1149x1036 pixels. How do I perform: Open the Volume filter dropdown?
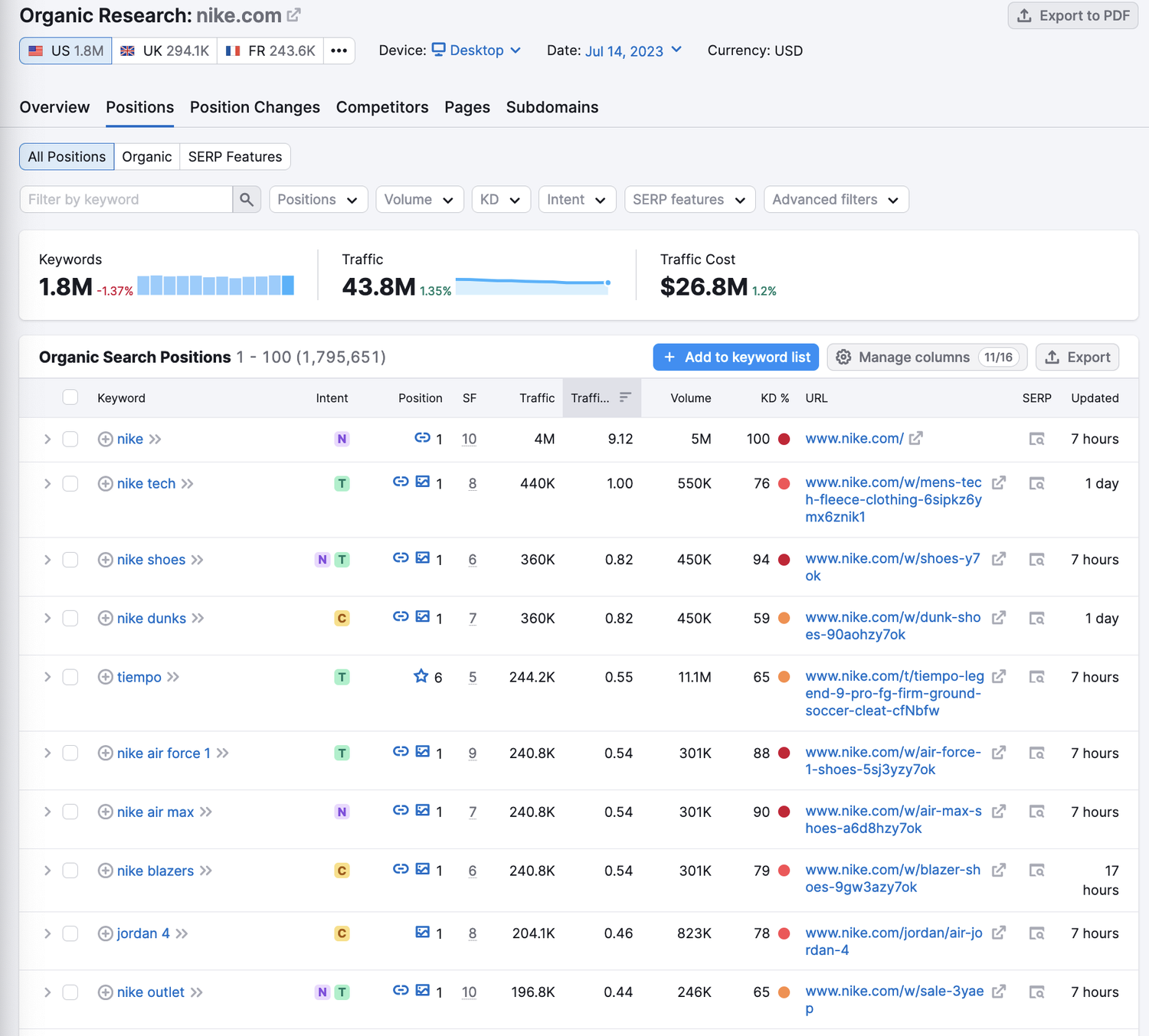420,199
